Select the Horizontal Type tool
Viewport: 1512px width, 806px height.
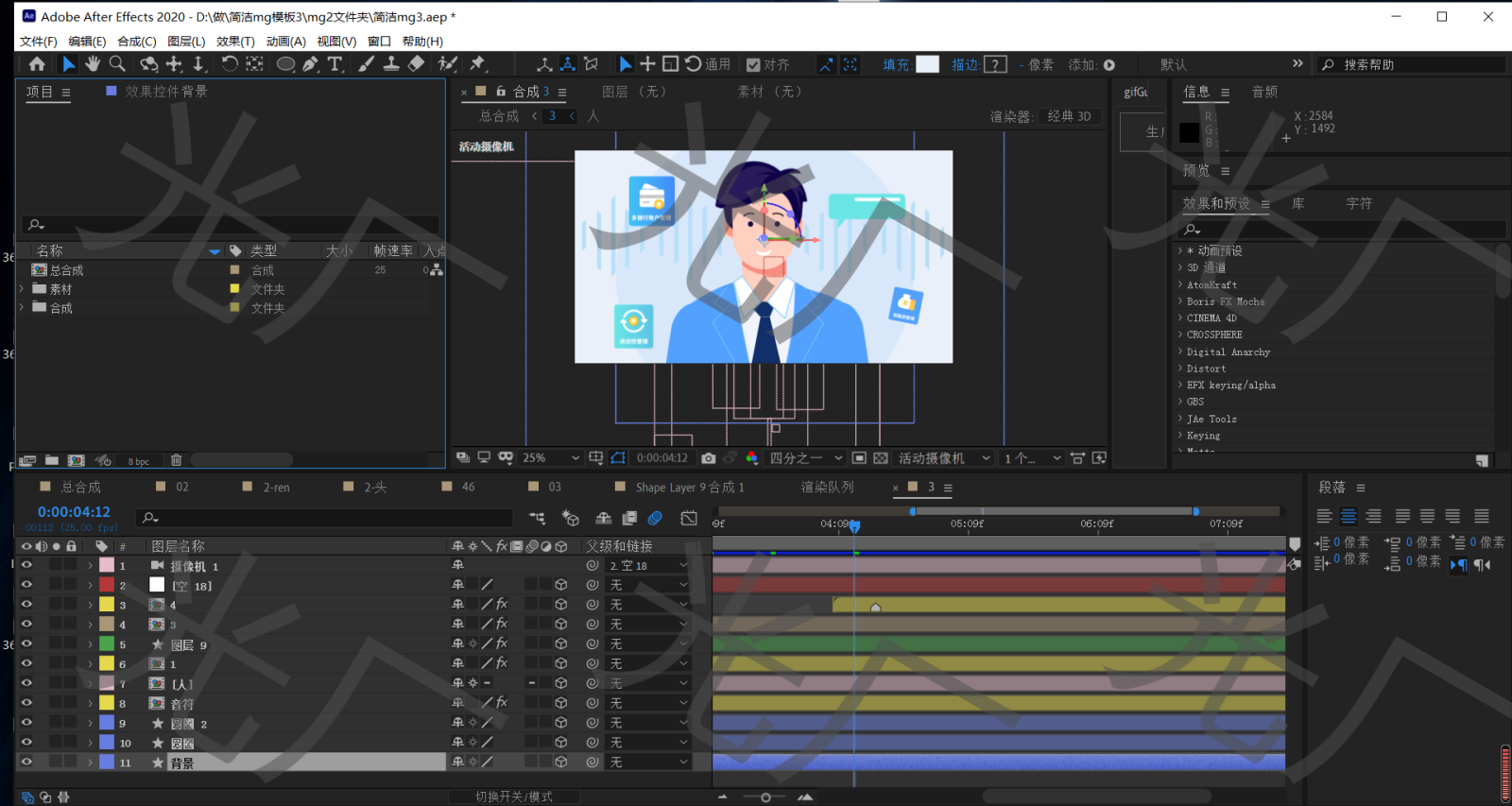335,64
